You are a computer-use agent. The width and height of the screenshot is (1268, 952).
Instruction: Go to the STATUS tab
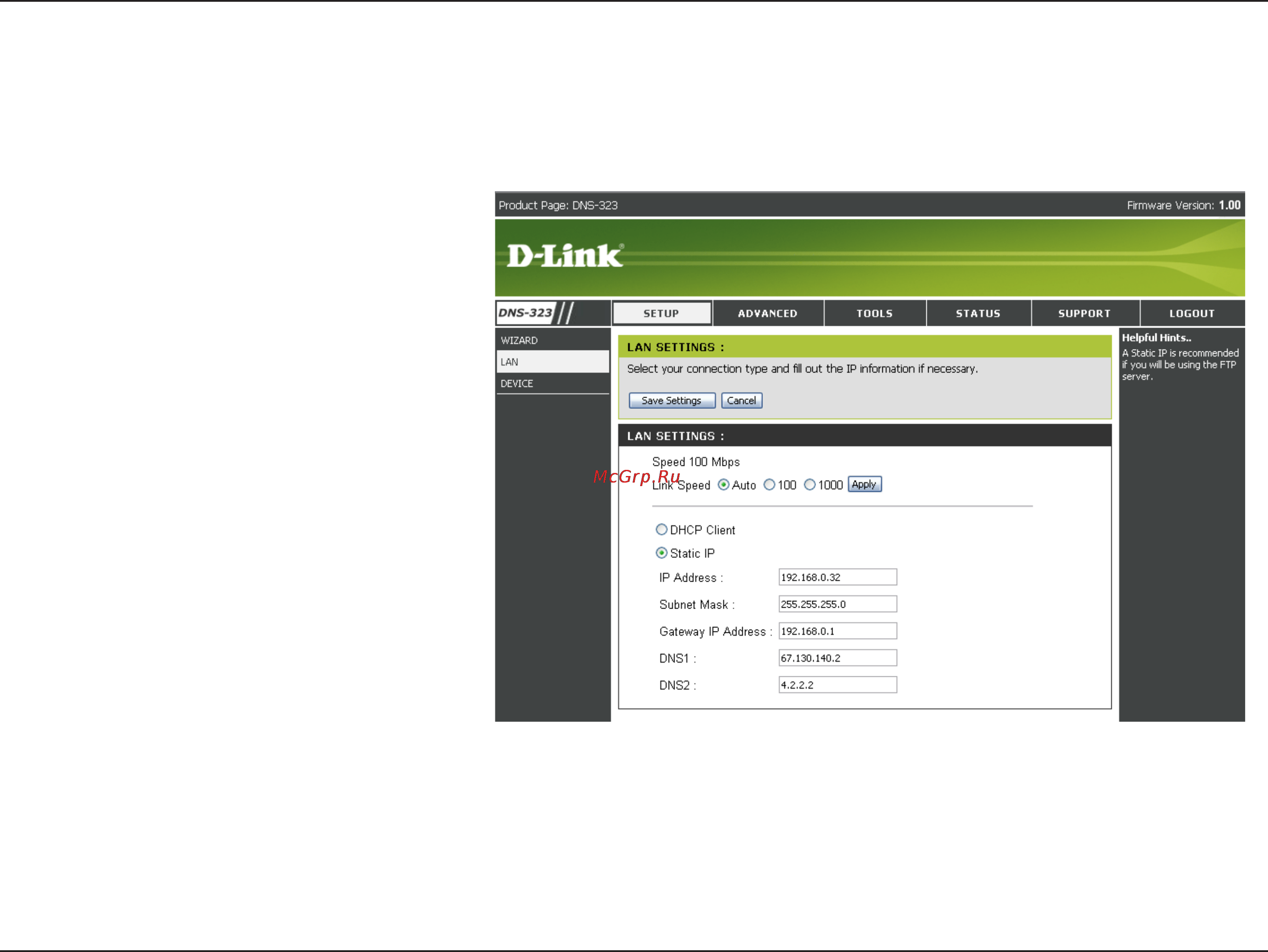(978, 314)
